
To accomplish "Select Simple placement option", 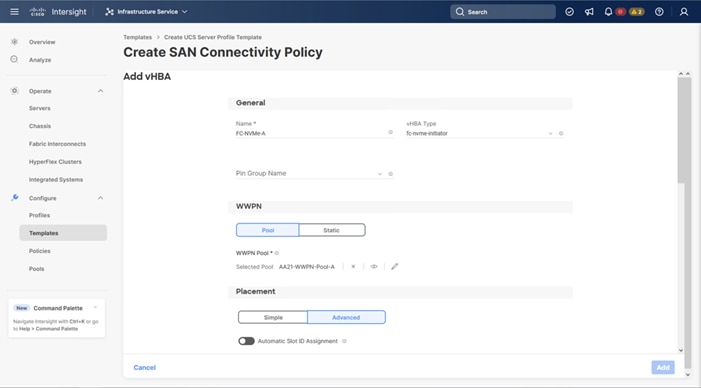I will point(273,317).
